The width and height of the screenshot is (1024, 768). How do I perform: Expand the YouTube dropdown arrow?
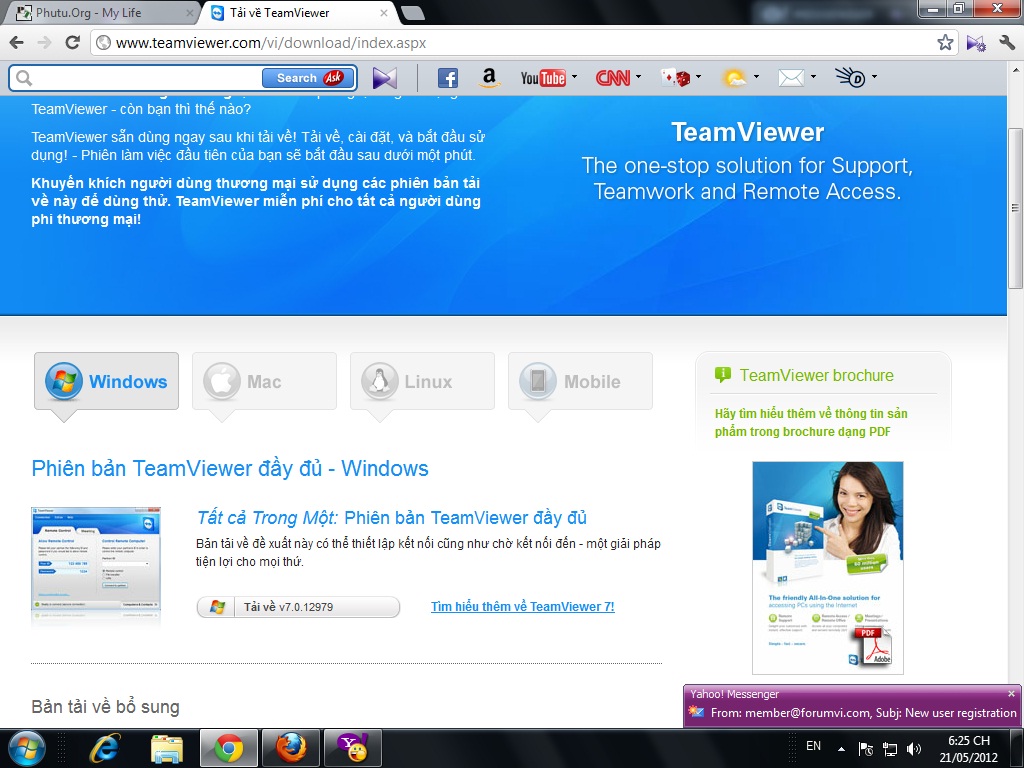pos(575,77)
